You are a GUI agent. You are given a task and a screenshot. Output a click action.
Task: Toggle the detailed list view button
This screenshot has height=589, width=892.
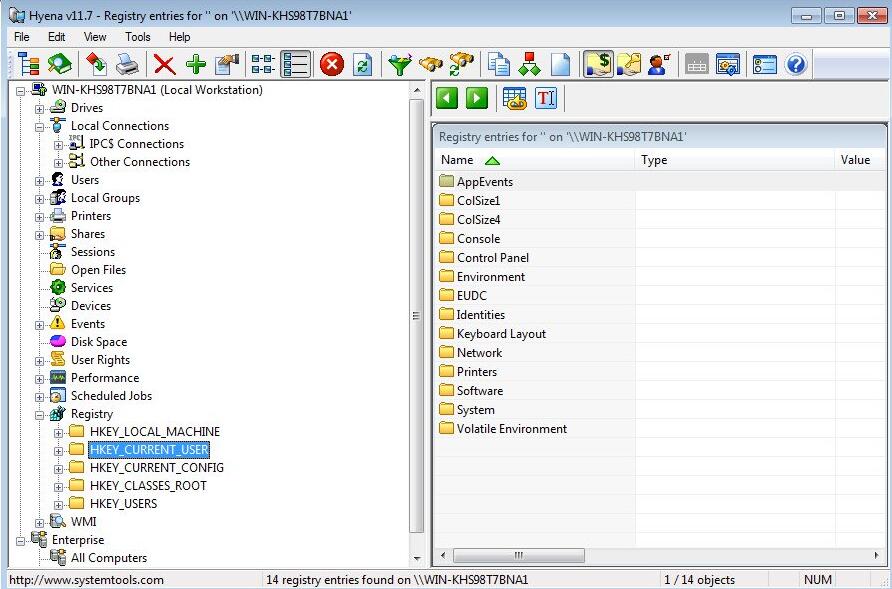(x=295, y=64)
